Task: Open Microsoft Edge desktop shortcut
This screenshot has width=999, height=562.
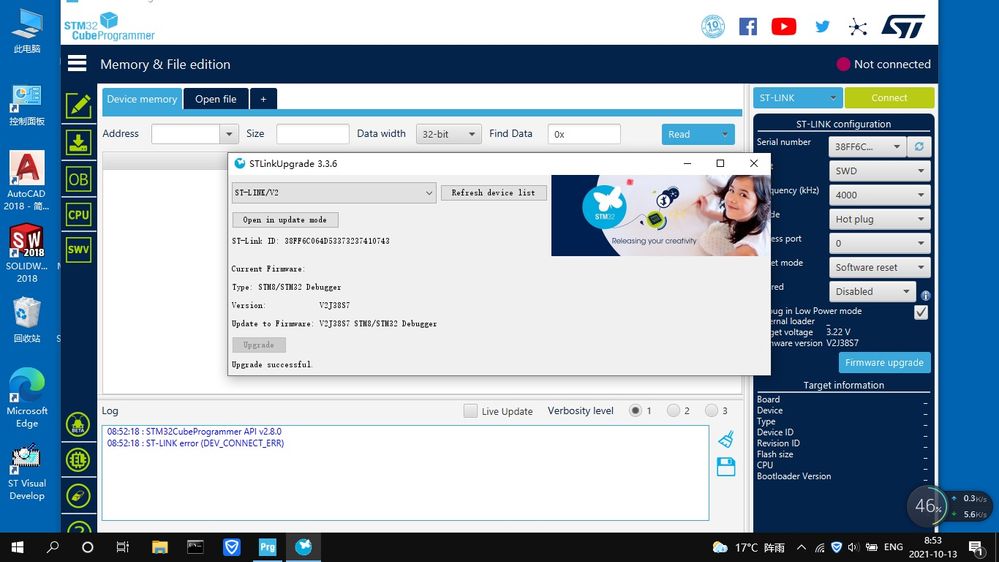Action: (x=27, y=398)
